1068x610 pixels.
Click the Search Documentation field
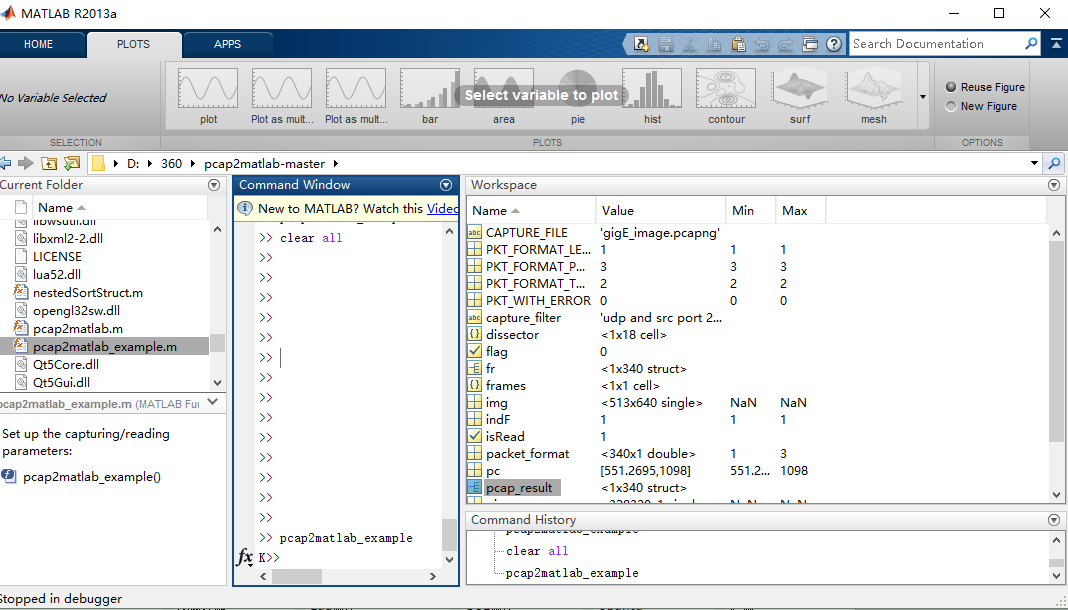(x=937, y=44)
